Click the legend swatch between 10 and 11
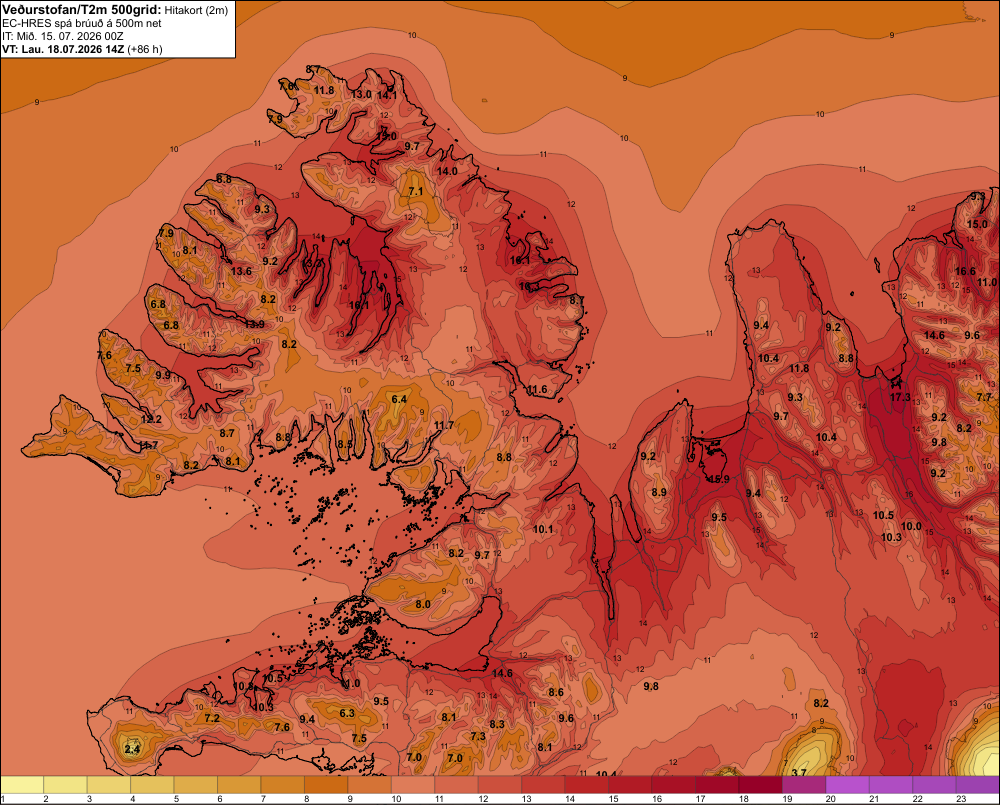This screenshot has height=805, width=1000. (x=413, y=785)
